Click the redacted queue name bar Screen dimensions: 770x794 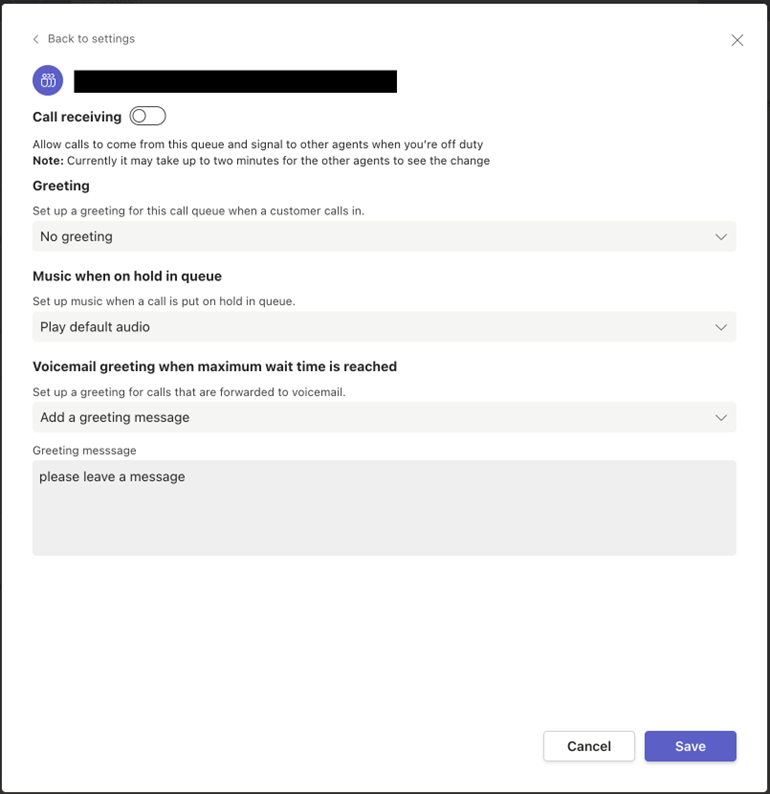pyautogui.click(x=235, y=81)
